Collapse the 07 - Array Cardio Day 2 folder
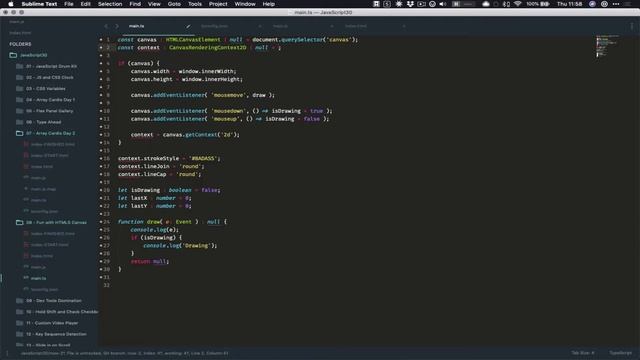This screenshot has width=640, height=360. click(x=50, y=133)
